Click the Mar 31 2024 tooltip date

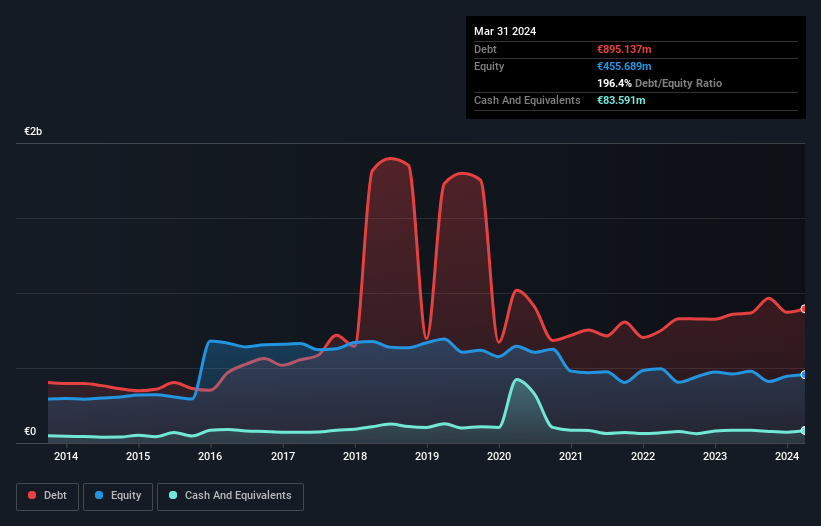point(505,31)
